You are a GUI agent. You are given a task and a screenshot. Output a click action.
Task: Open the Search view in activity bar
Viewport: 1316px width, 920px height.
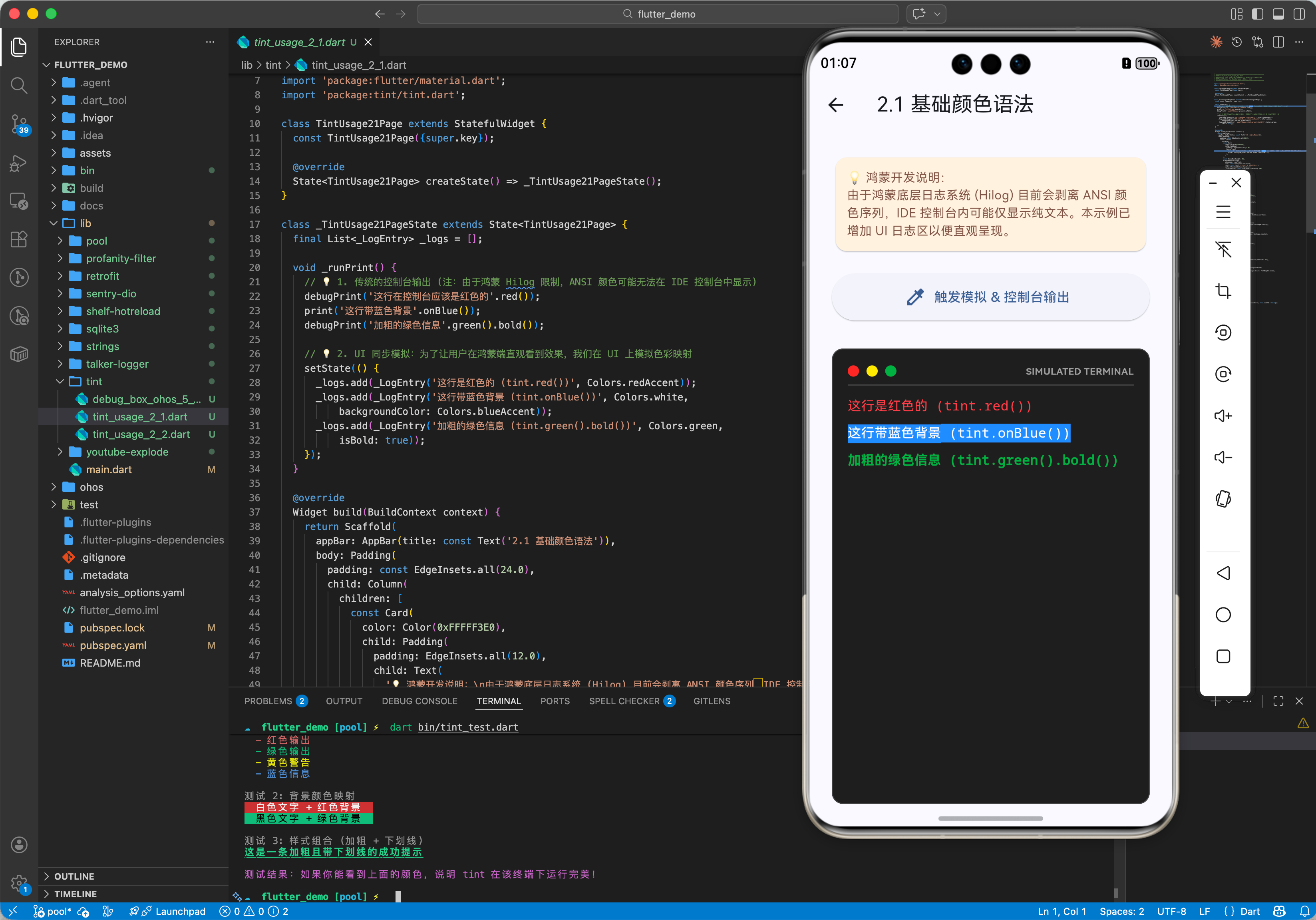pyautogui.click(x=19, y=86)
